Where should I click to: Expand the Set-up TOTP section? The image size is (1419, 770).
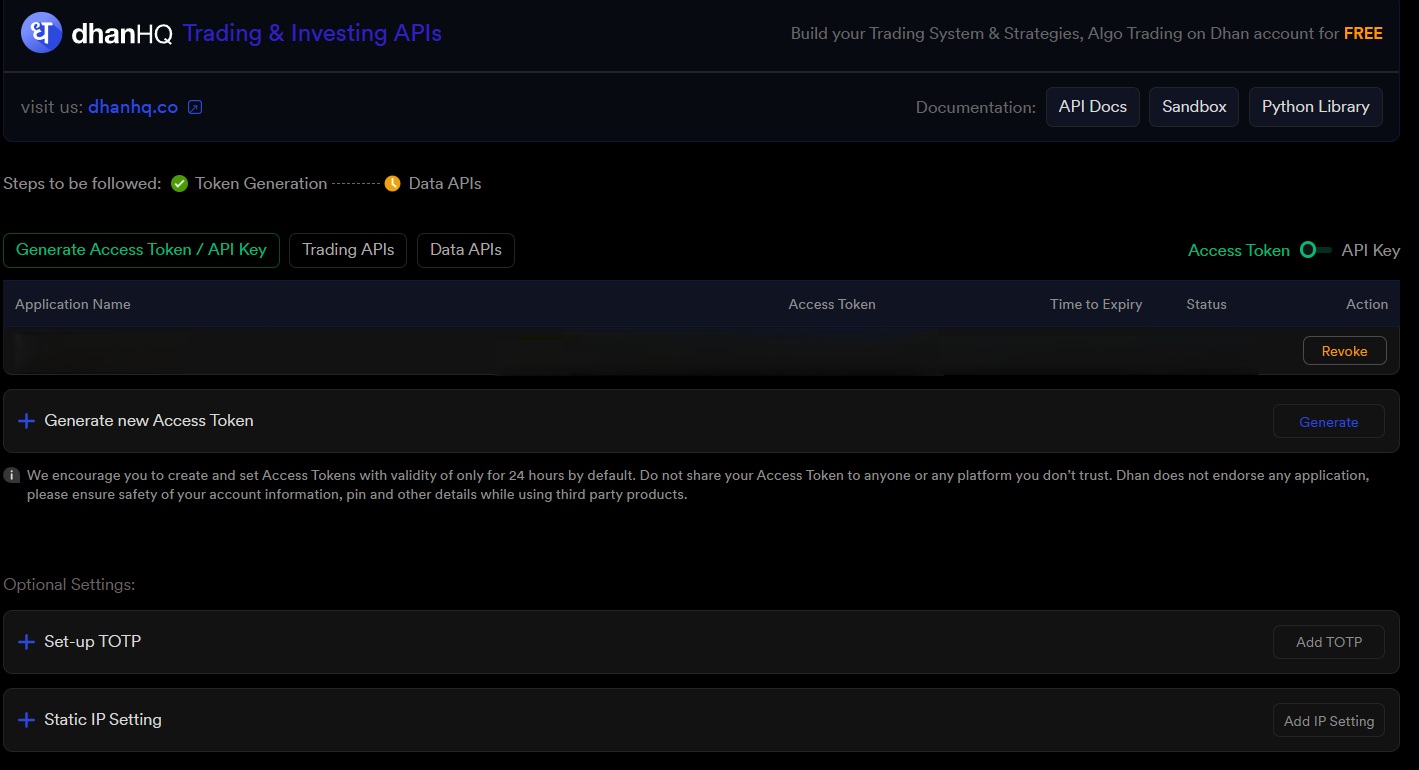point(93,642)
